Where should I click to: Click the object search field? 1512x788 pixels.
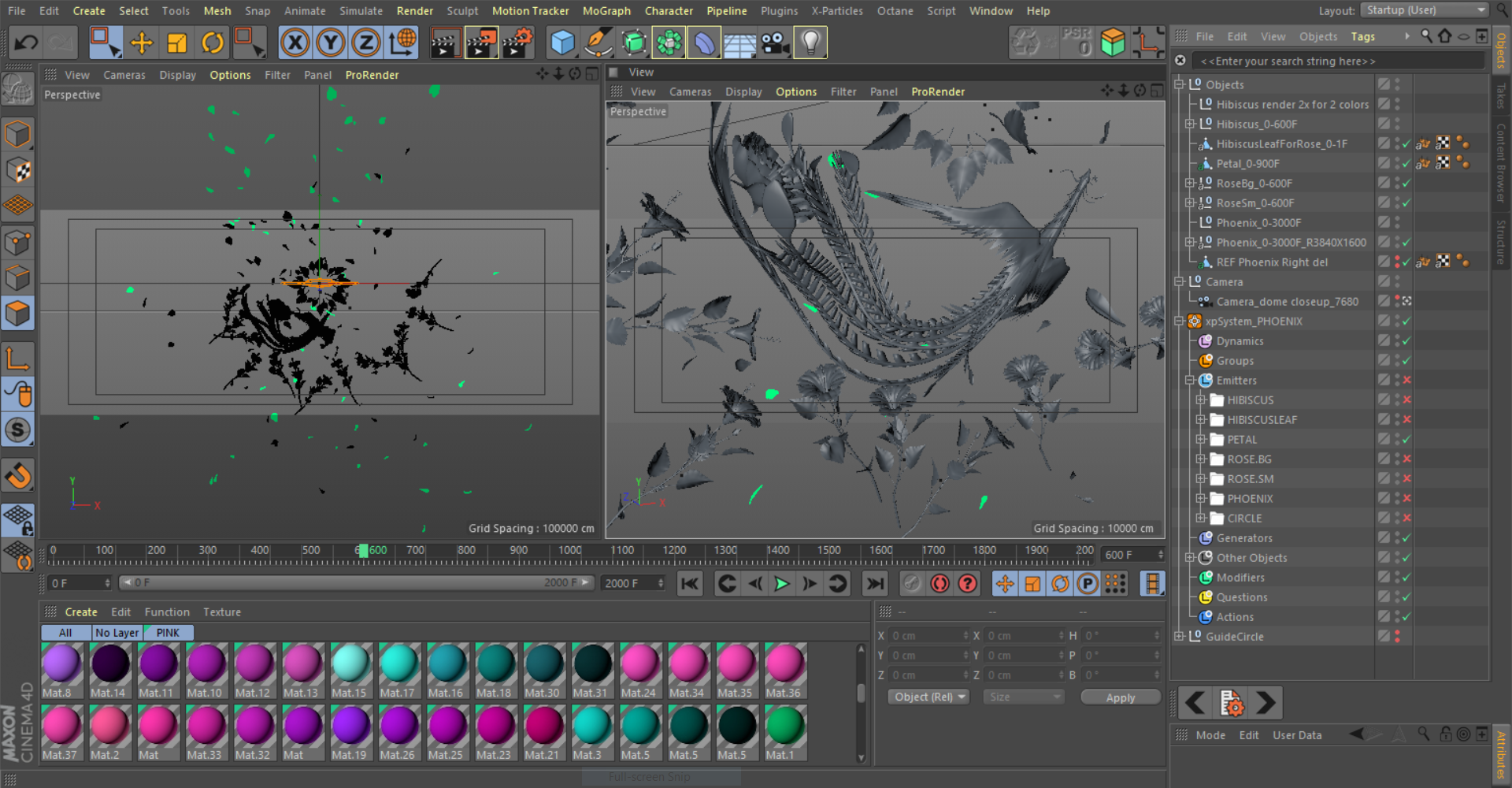tap(1338, 61)
